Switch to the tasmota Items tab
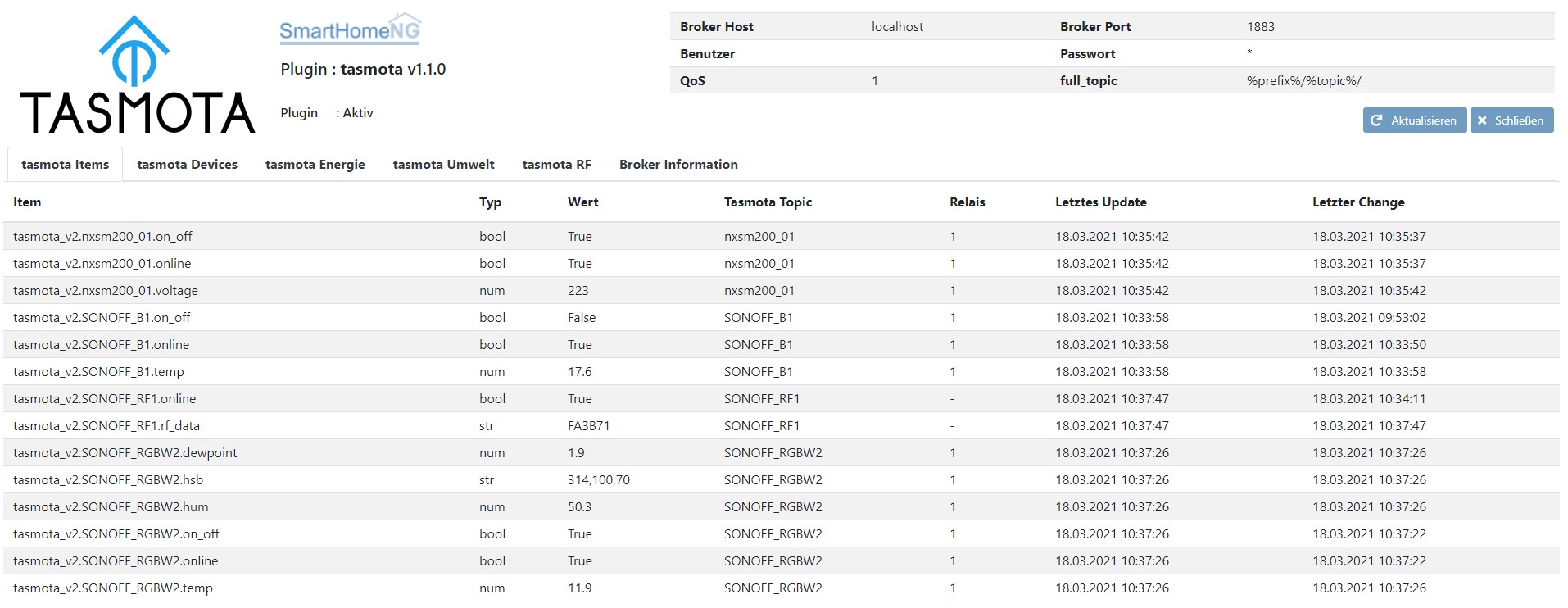This screenshot has width=1568, height=608. click(66, 165)
